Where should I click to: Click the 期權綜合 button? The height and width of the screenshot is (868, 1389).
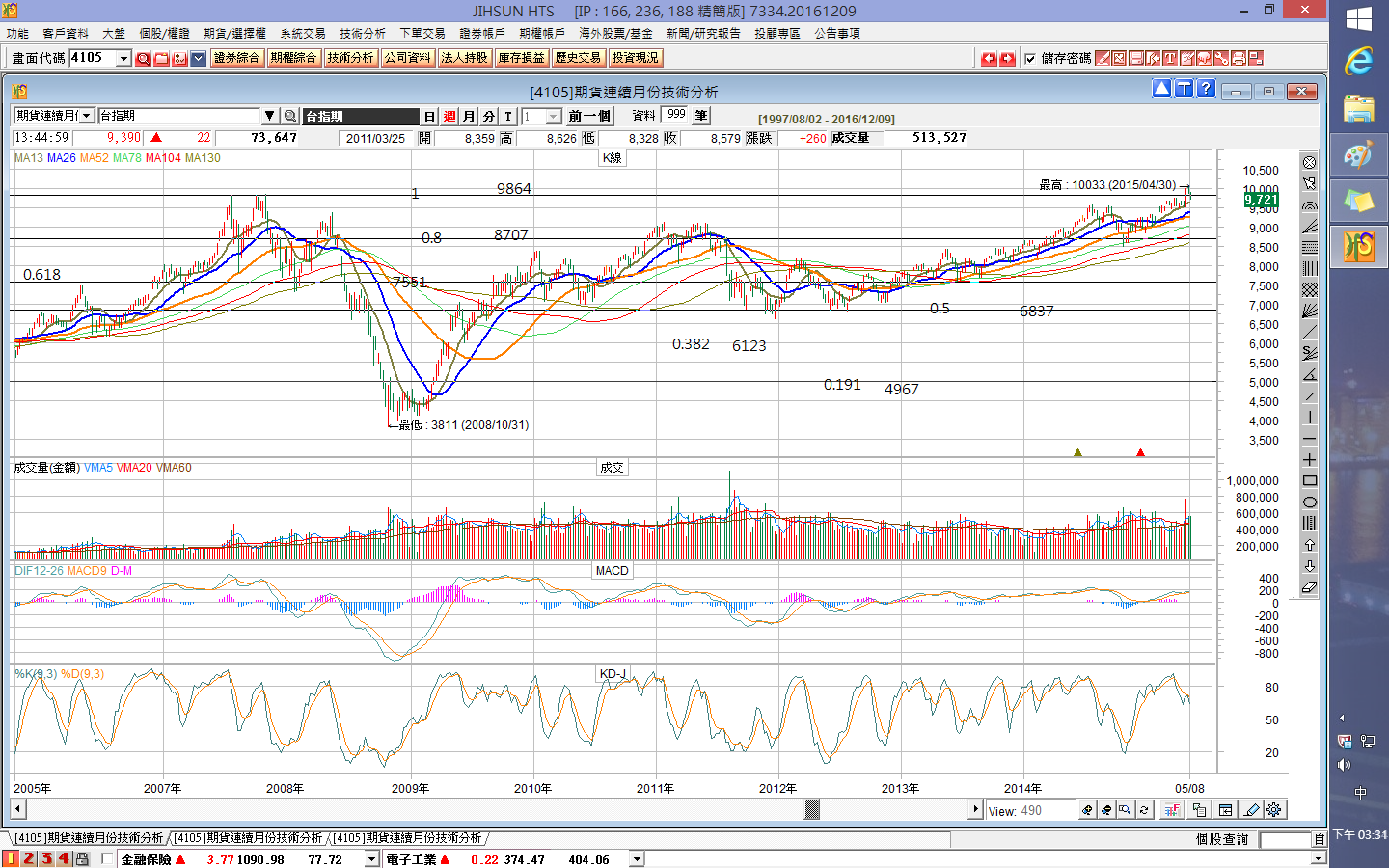[x=293, y=58]
